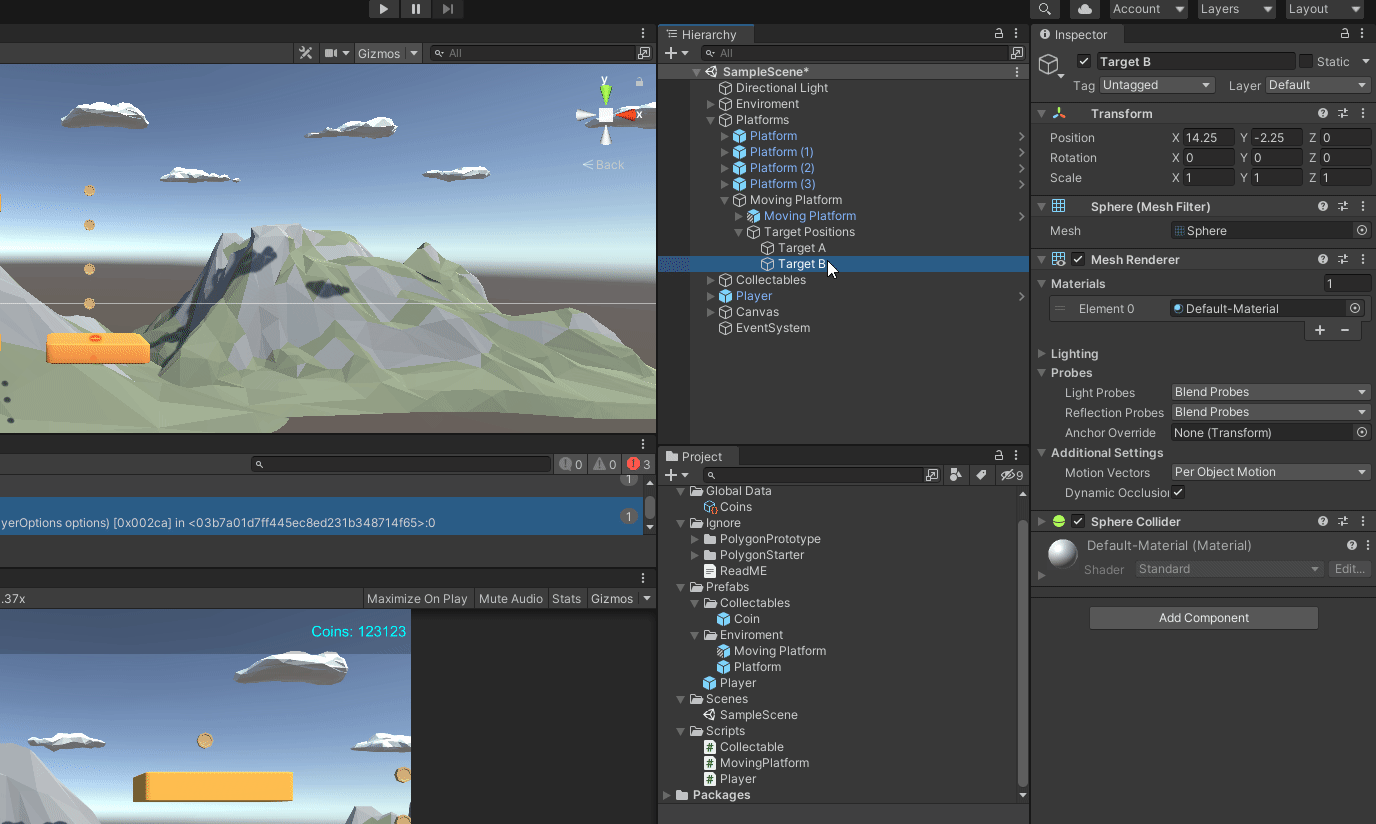
Task: Click the Add Component button
Action: (1203, 618)
